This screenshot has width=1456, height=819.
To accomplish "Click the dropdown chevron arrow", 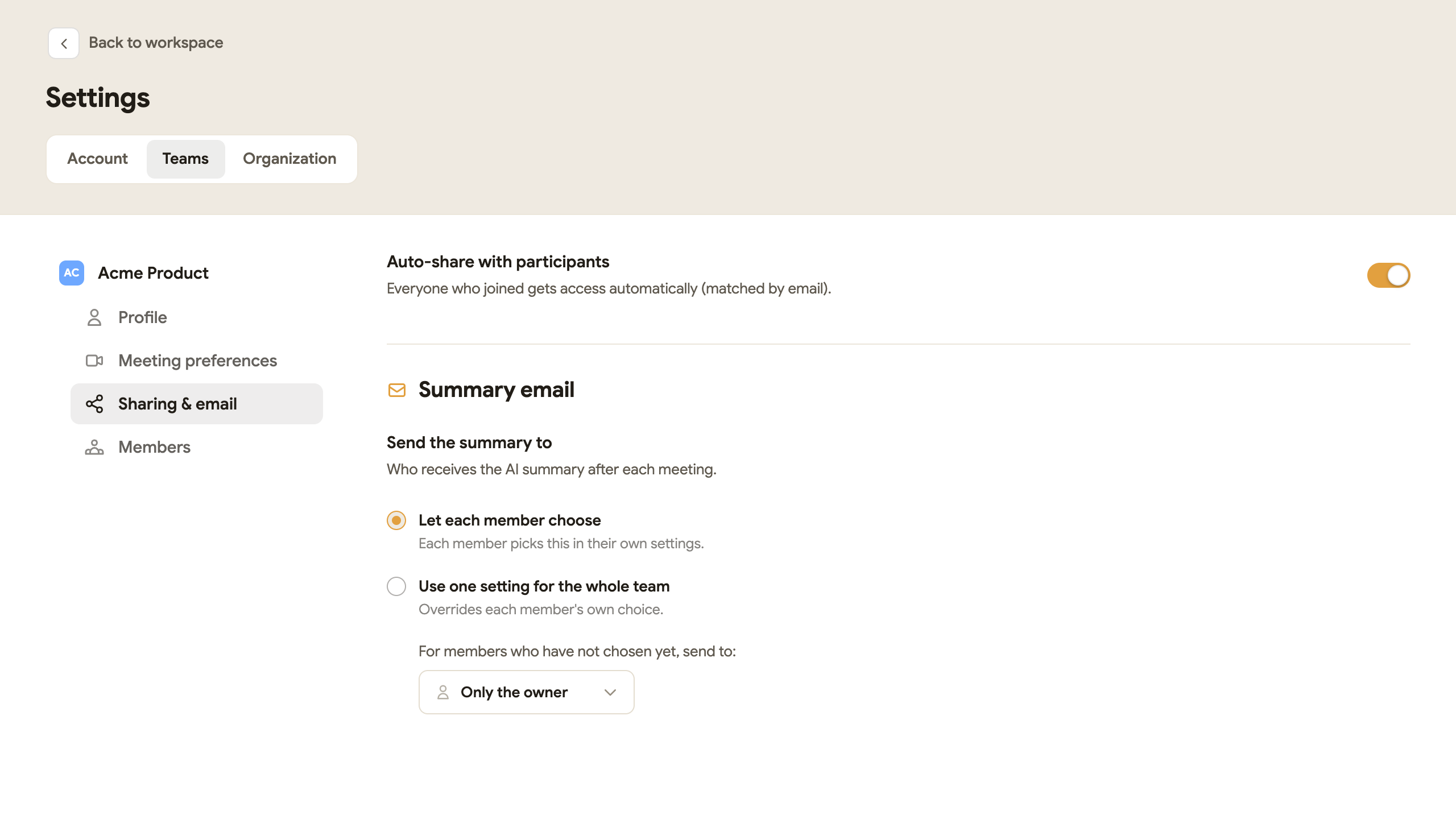I will click(610, 693).
